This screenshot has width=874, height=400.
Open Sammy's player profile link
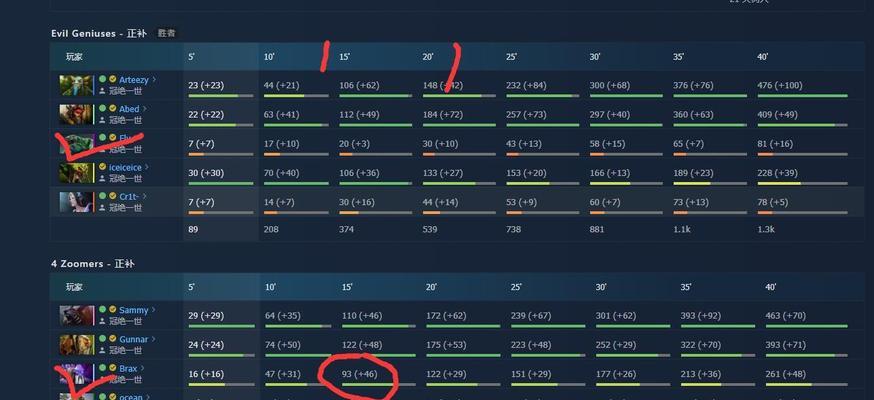pyautogui.click(x=134, y=310)
